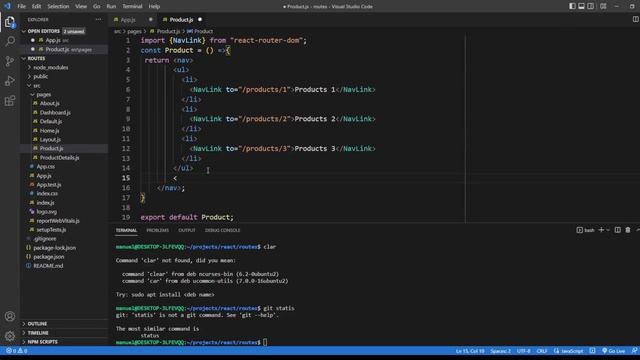
Task: Switch to the Problems panel tab
Action: pyautogui.click(x=158, y=230)
